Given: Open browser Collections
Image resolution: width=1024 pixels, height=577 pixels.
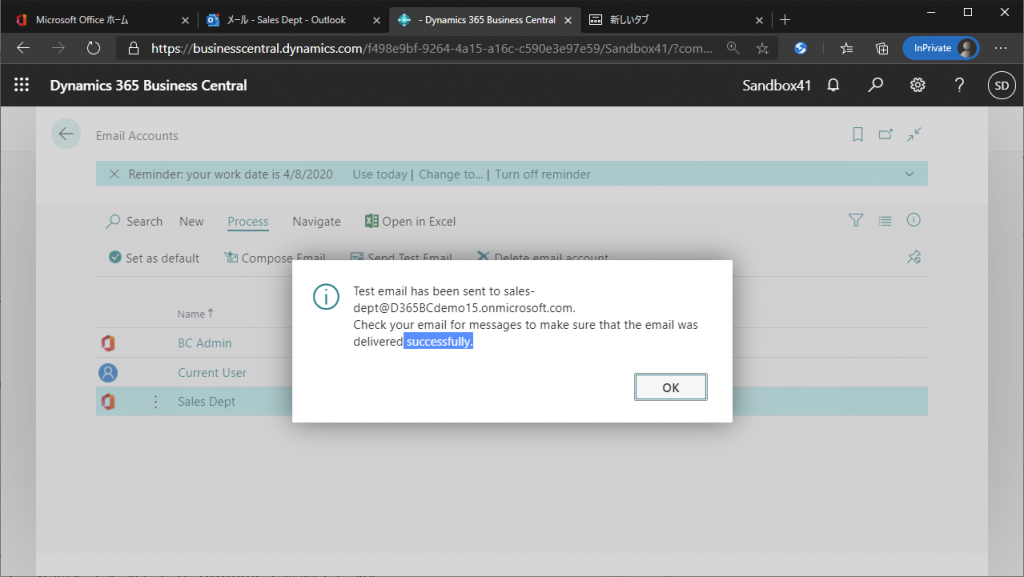Looking at the screenshot, I should (882, 48).
